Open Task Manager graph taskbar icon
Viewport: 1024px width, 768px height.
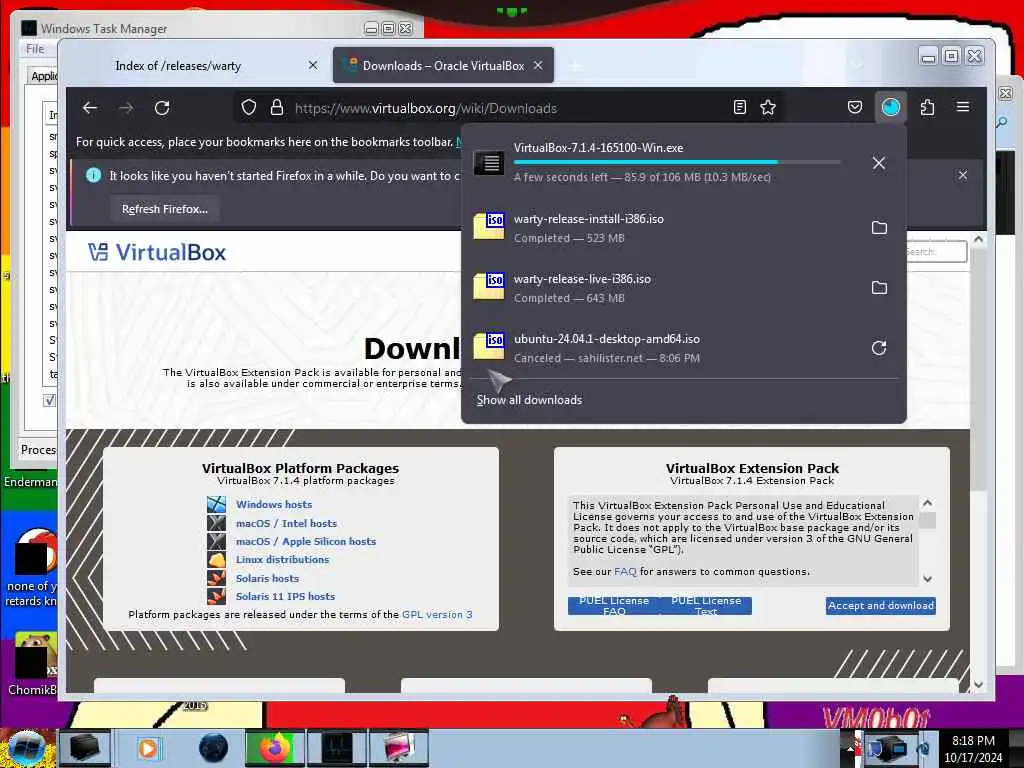pos(337,748)
